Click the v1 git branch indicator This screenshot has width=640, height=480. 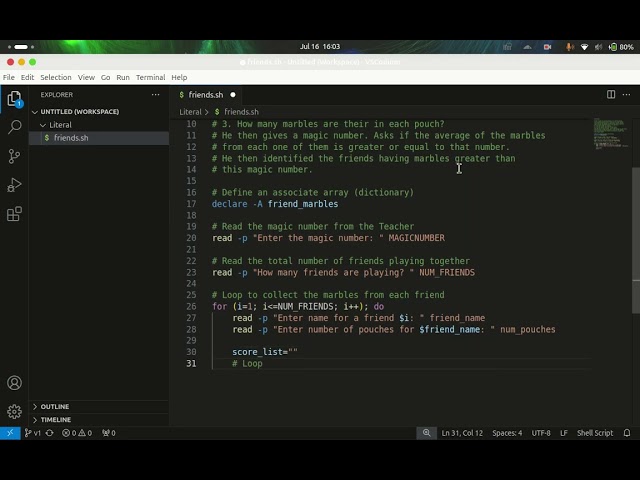[33, 433]
